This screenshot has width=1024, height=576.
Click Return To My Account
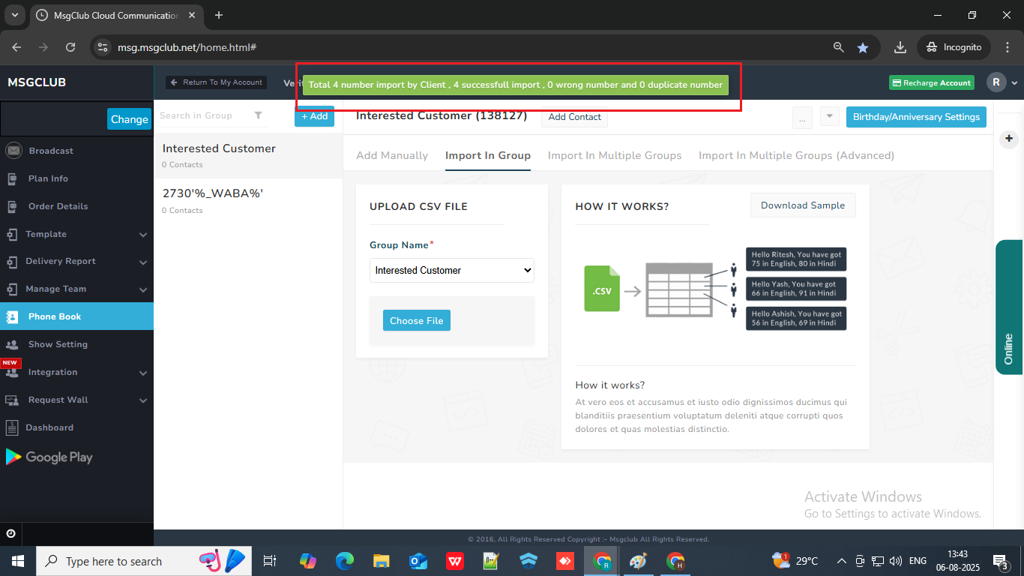coord(216,82)
